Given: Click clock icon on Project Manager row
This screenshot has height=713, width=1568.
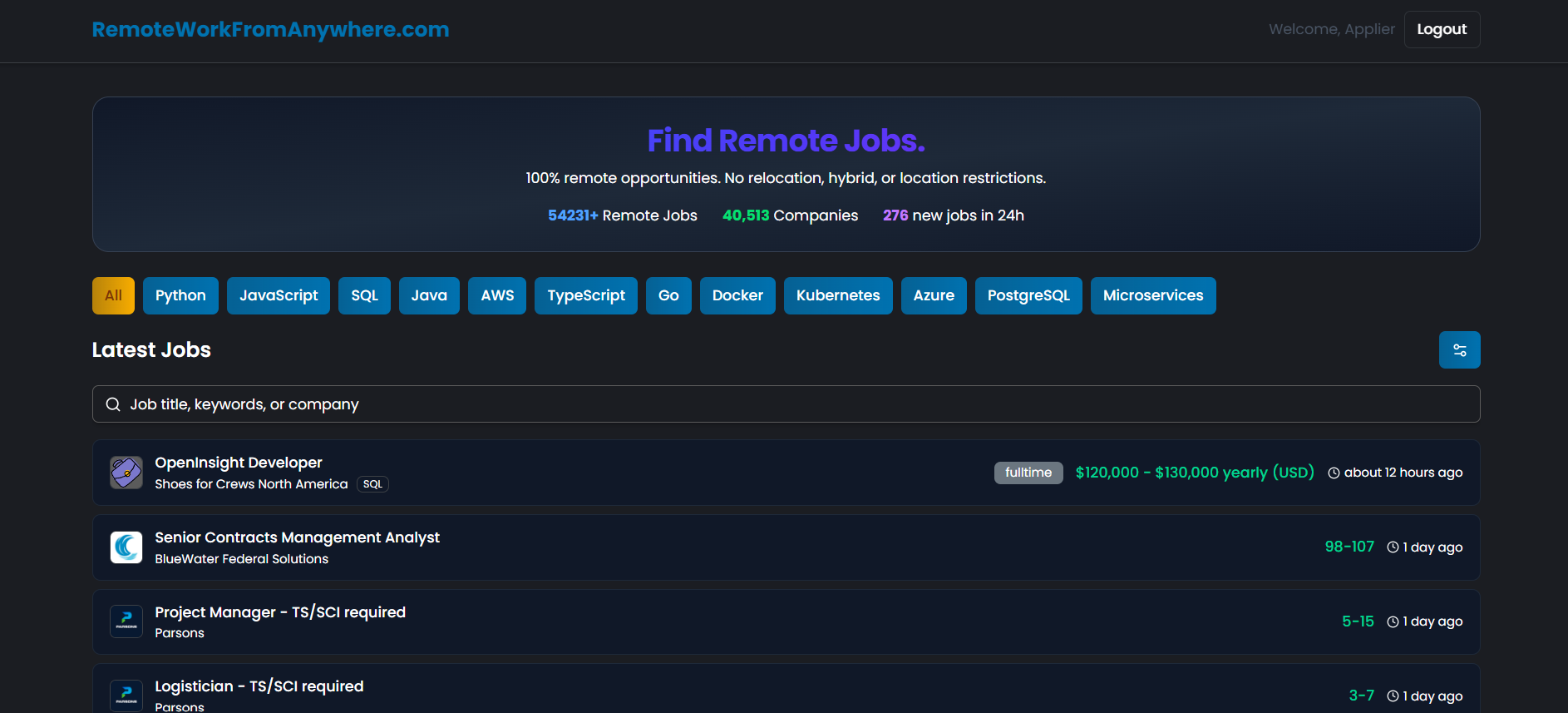Looking at the screenshot, I should click(x=1393, y=621).
